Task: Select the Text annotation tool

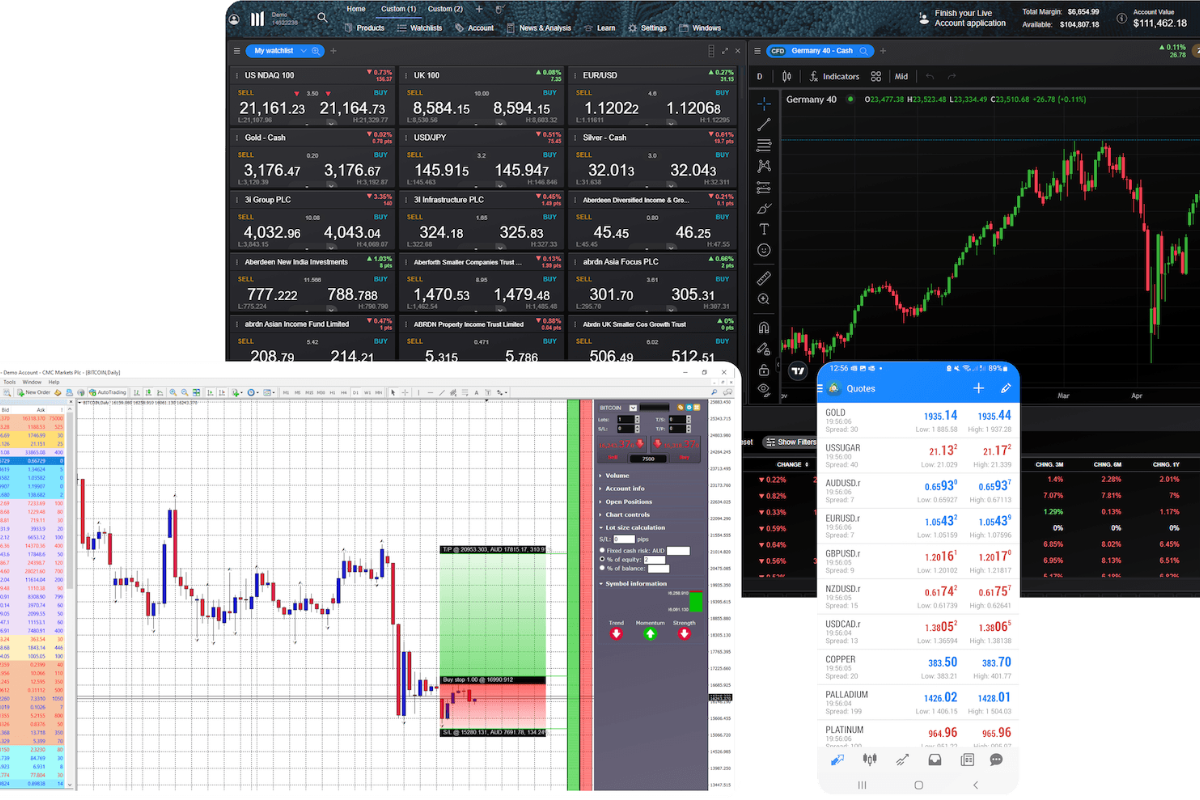Action: pos(764,230)
